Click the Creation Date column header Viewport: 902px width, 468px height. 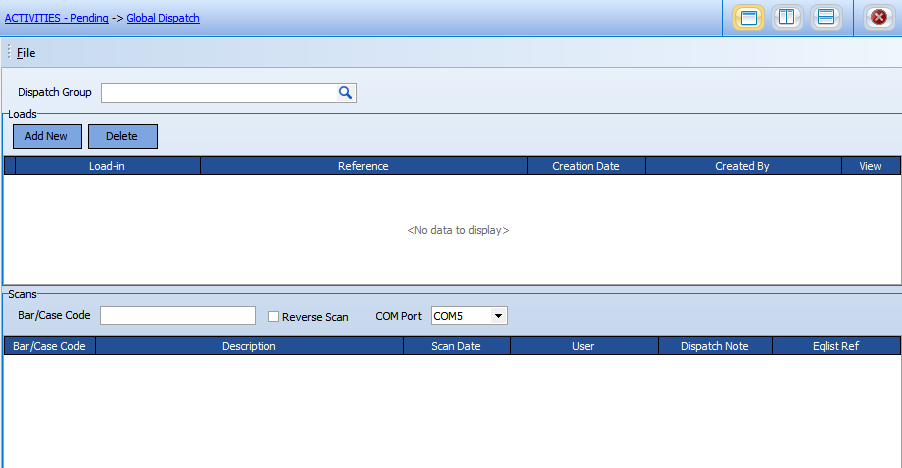click(586, 166)
